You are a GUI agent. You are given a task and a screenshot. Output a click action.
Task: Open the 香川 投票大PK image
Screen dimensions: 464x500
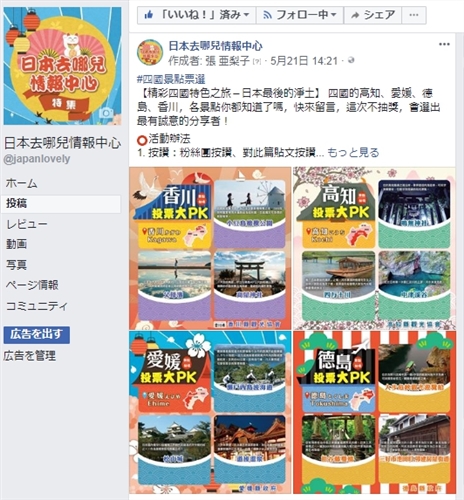click(210, 248)
